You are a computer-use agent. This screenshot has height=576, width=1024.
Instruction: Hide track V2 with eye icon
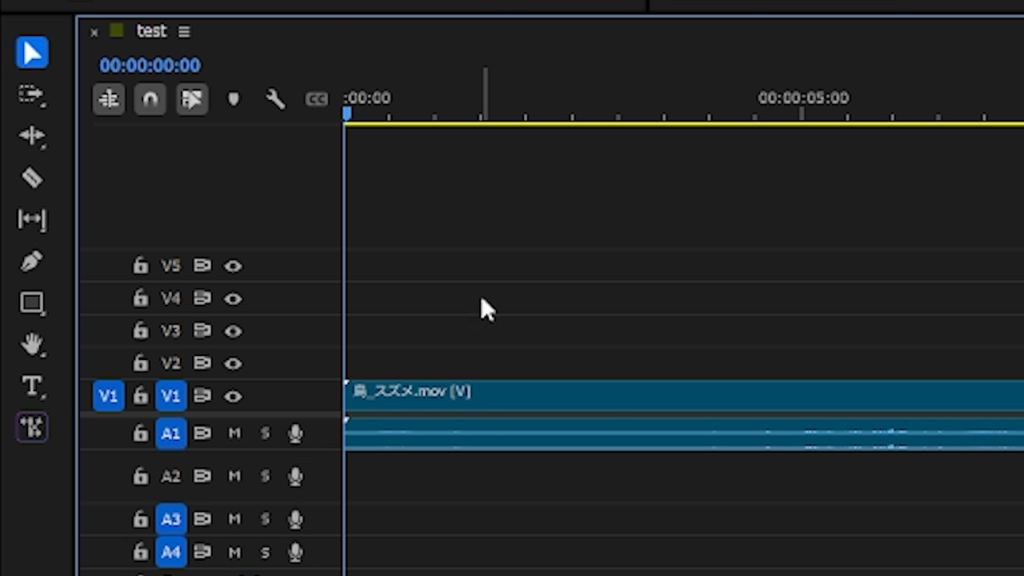pyautogui.click(x=233, y=363)
